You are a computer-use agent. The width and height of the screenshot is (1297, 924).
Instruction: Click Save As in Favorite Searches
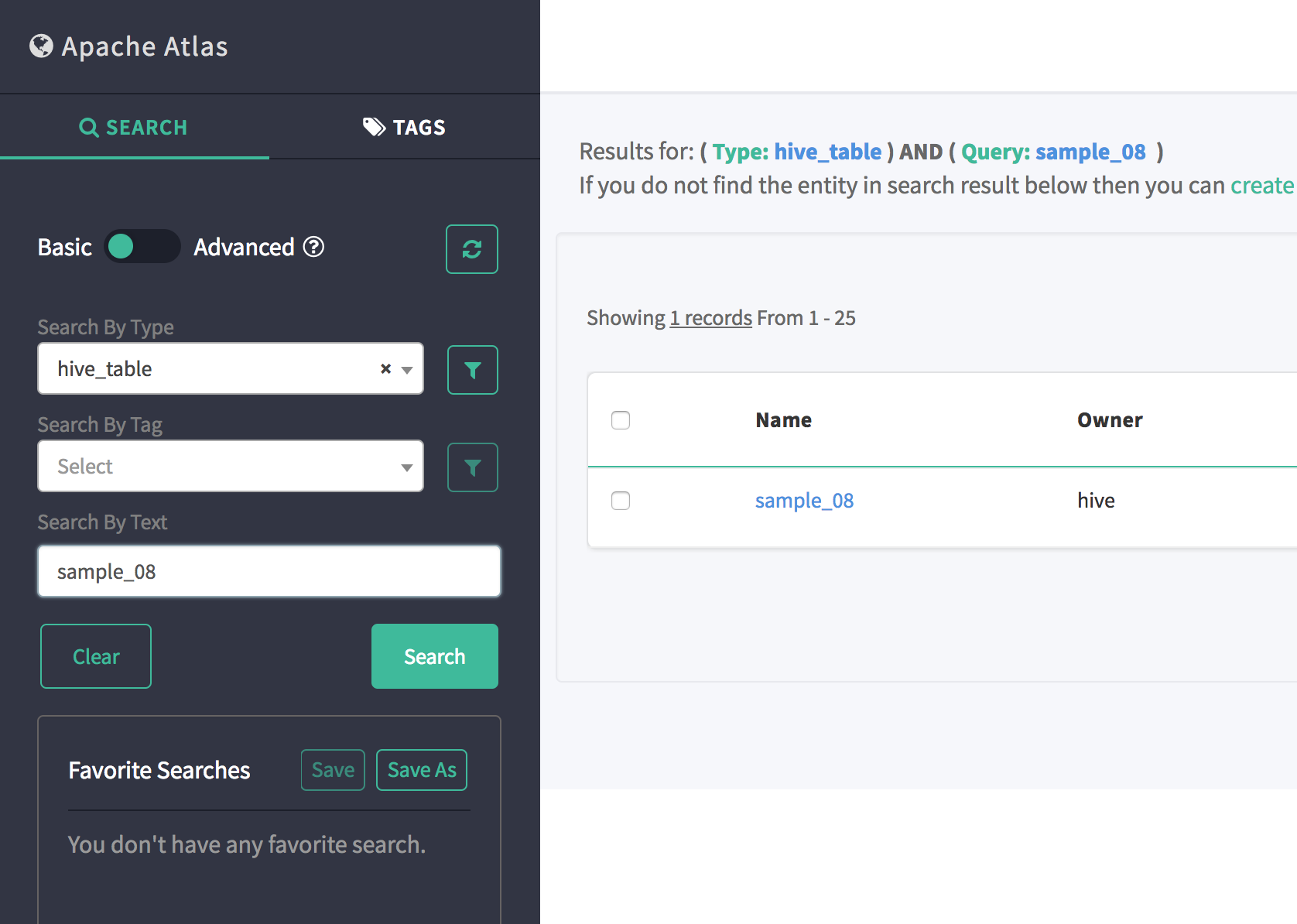click(422, 770)
